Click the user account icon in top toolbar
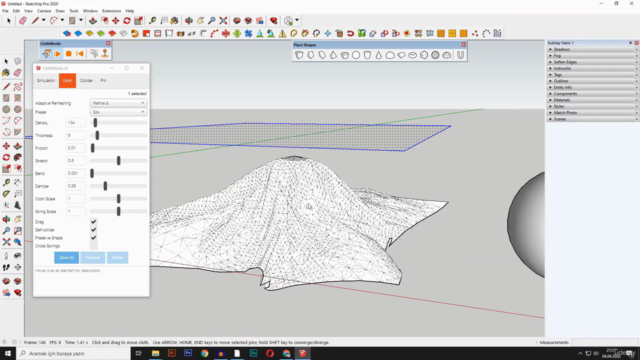 coord(289,20)
